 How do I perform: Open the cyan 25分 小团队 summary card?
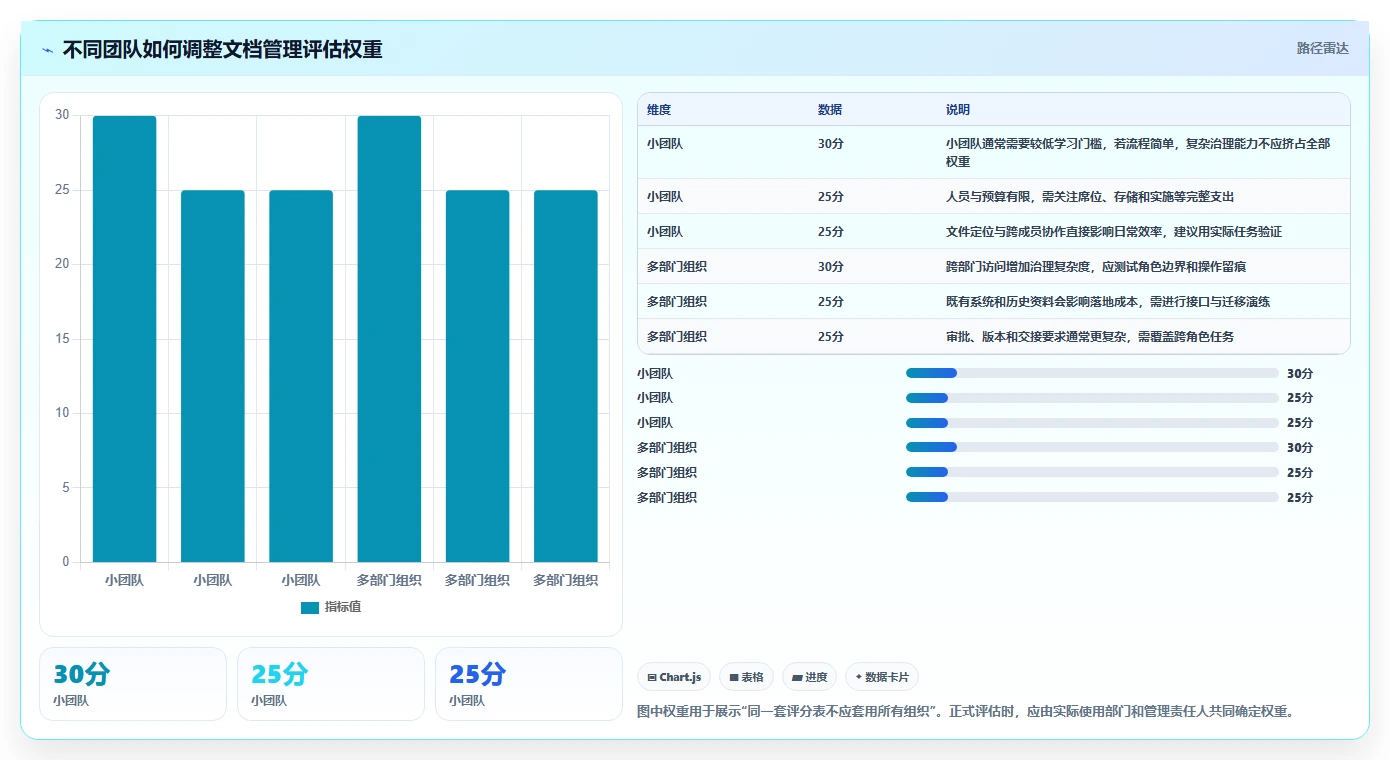coord(331,684)
